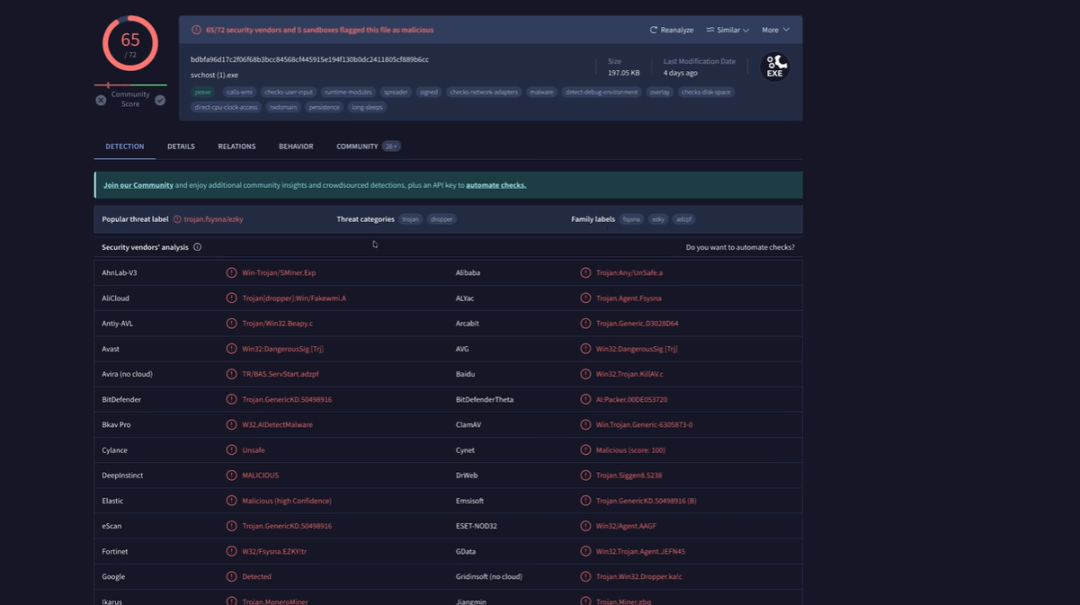Open the Similar dropdown

[727, 30]
